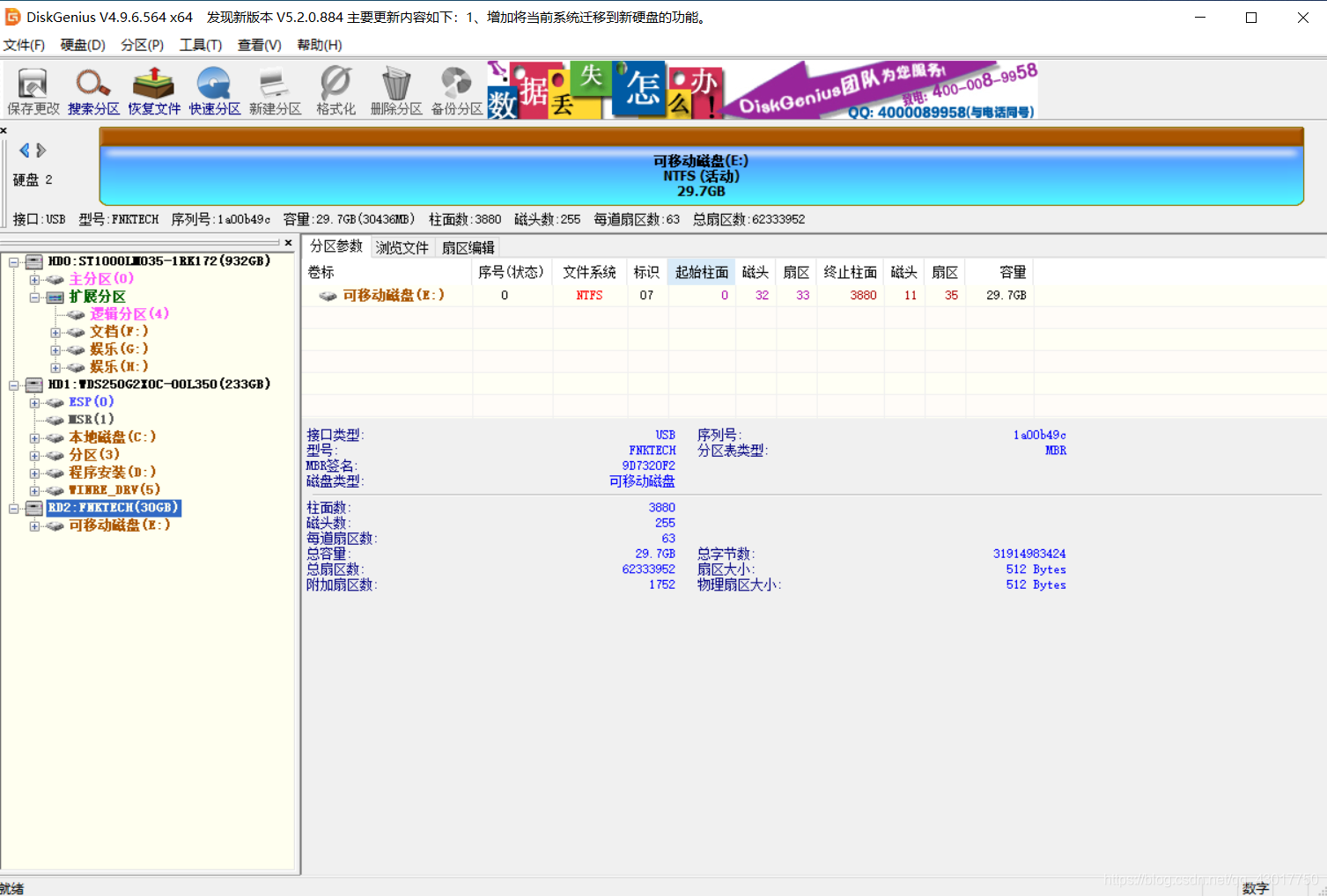
Task: Expand the ESP(0) partition node
Action: (34, 403)
